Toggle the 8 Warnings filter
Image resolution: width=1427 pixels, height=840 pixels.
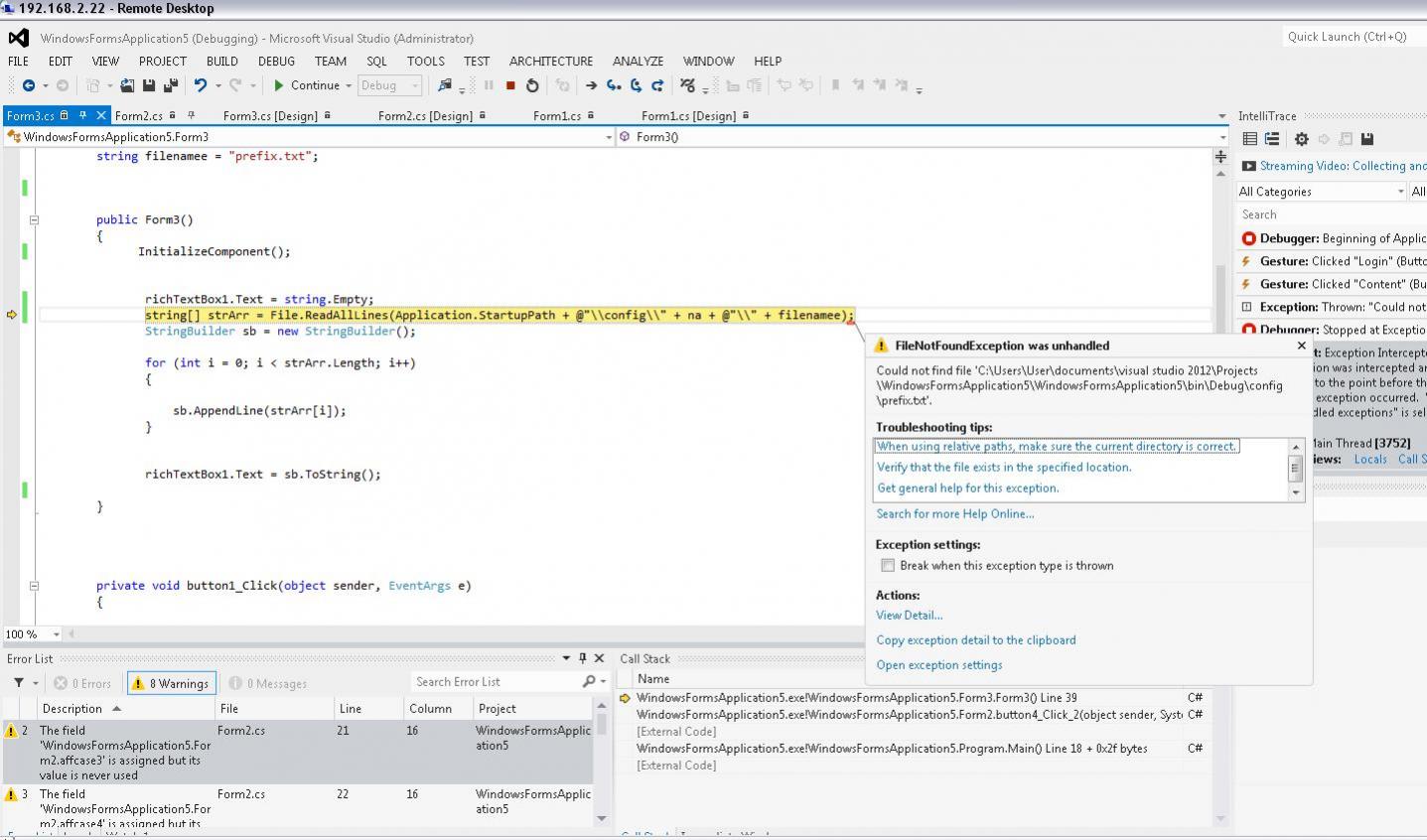click(x=170, y=683)
